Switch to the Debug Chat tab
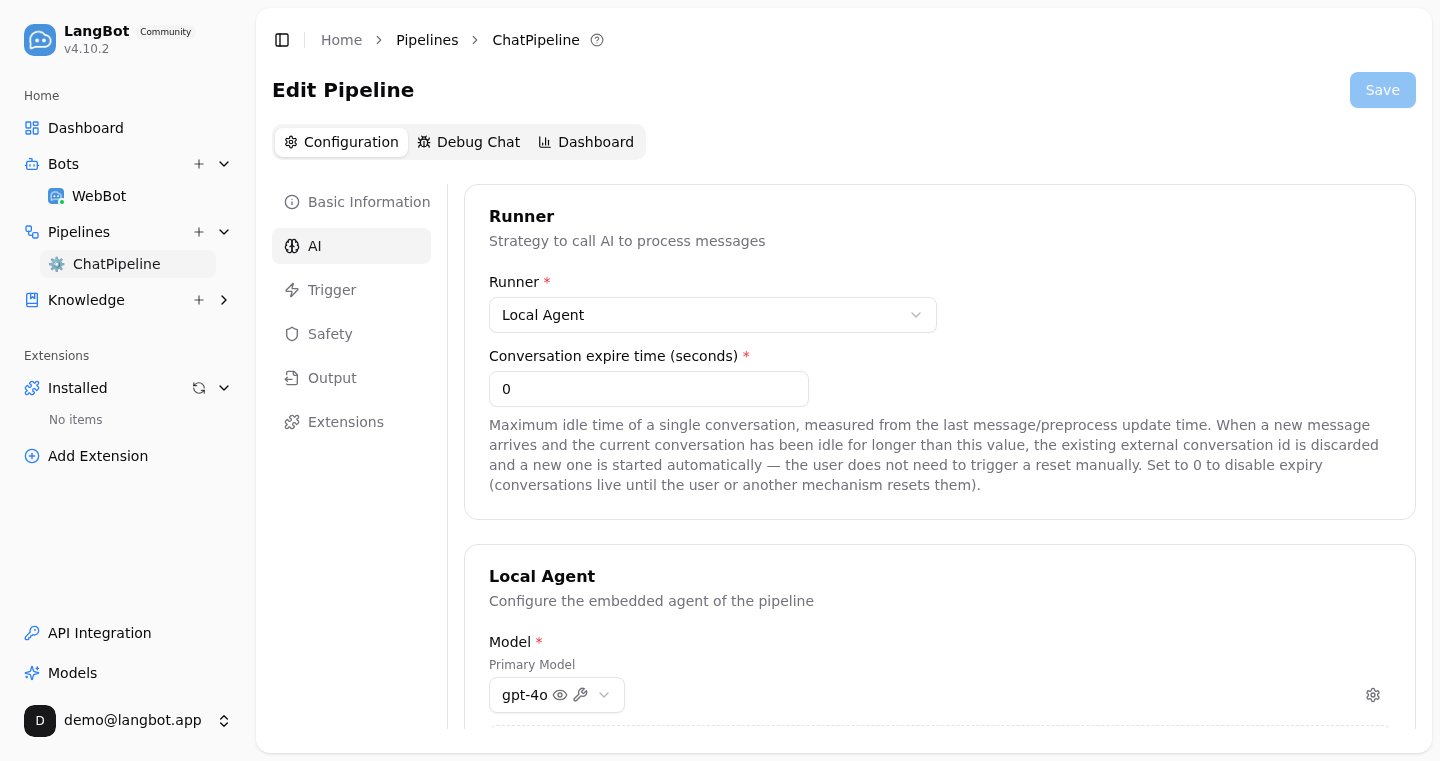1440x761 pixels. 469,142
